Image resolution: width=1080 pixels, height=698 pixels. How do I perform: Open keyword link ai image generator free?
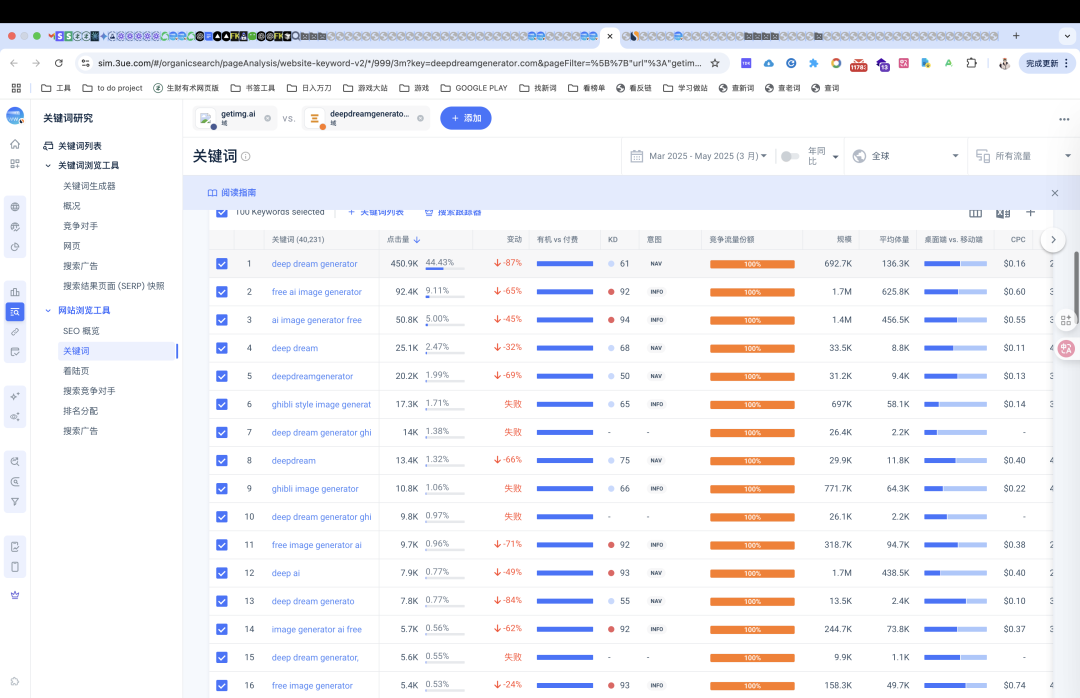[317, 320]
